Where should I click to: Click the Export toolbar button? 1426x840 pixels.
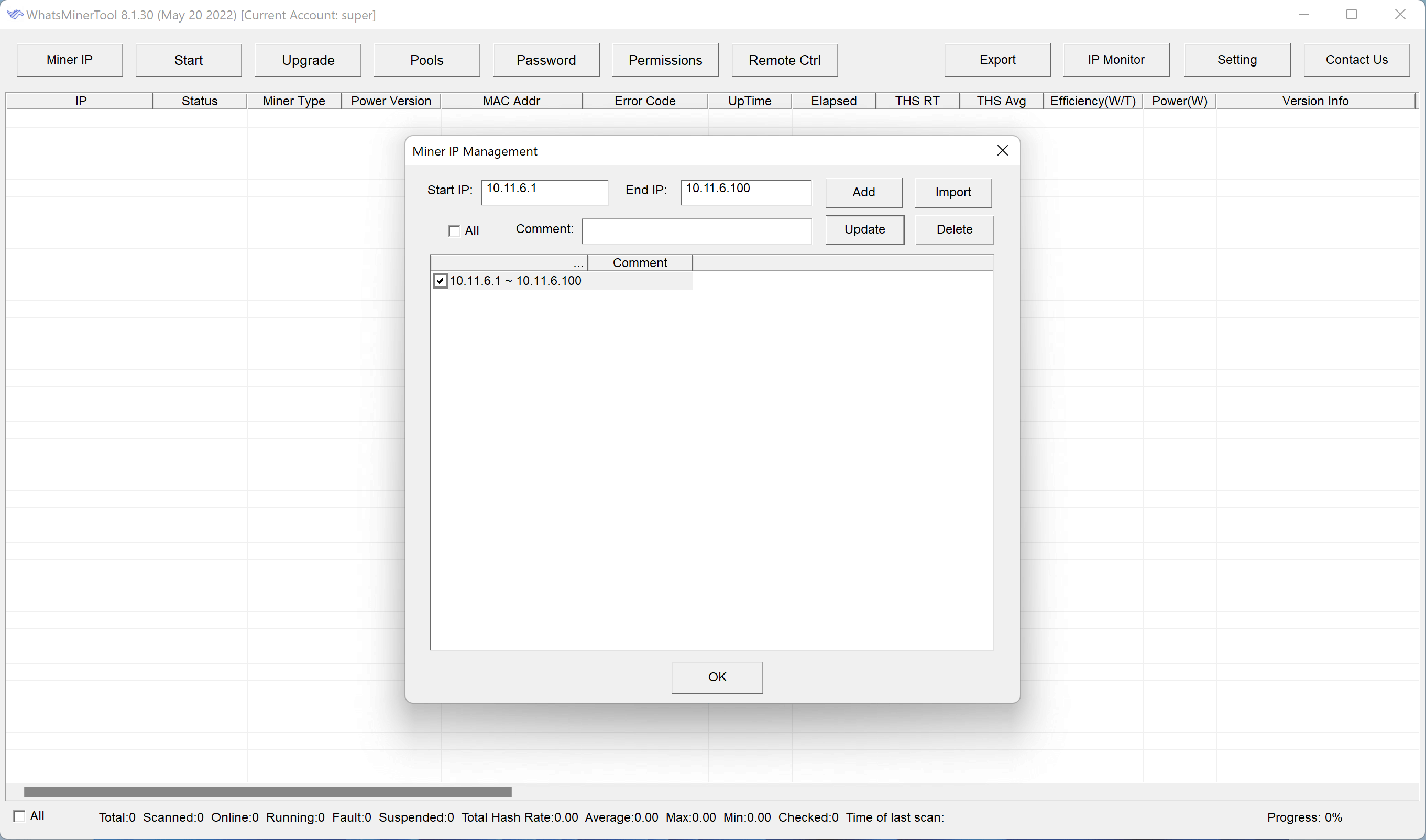997,59
